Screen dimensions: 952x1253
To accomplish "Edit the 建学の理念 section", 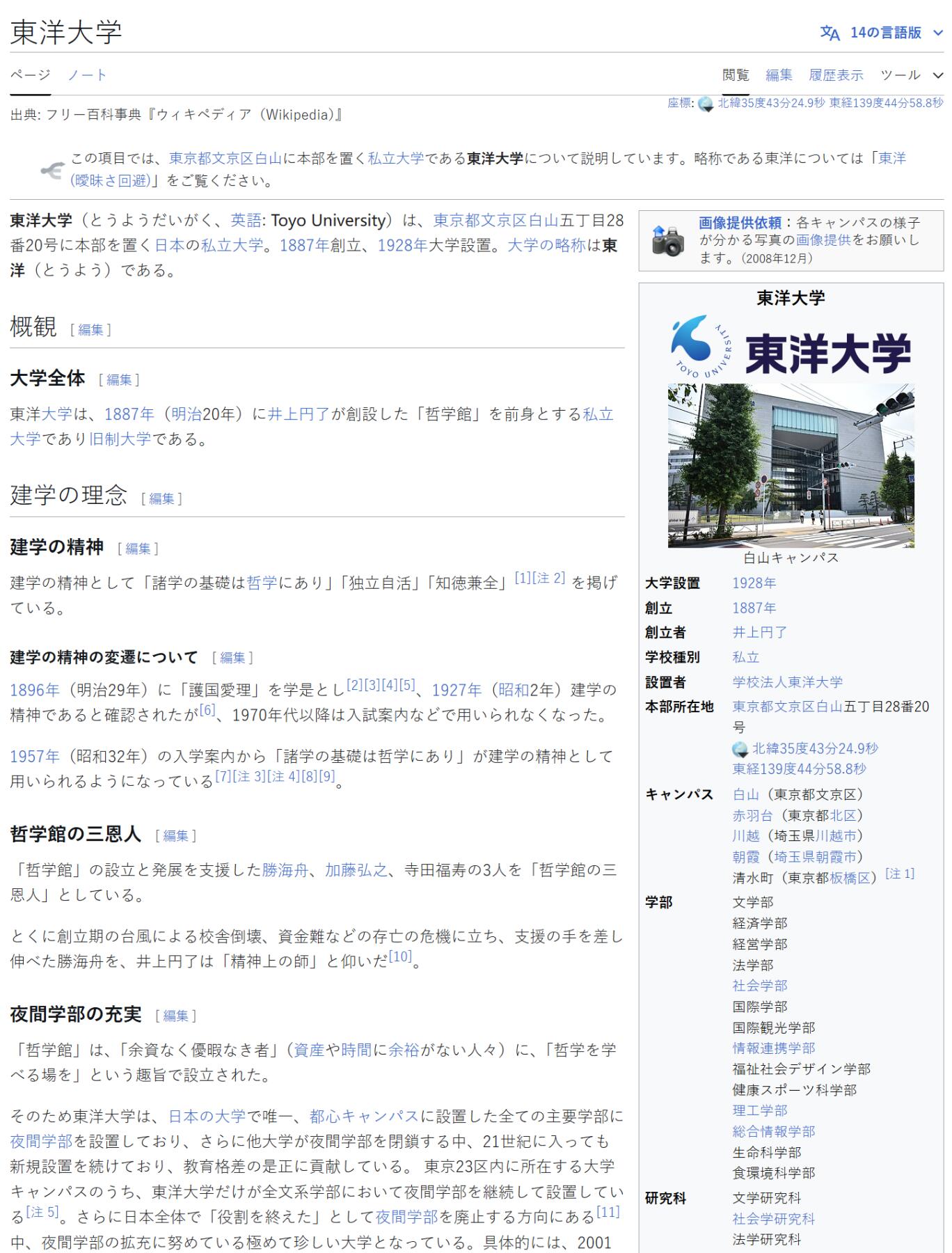I will 161,499.
